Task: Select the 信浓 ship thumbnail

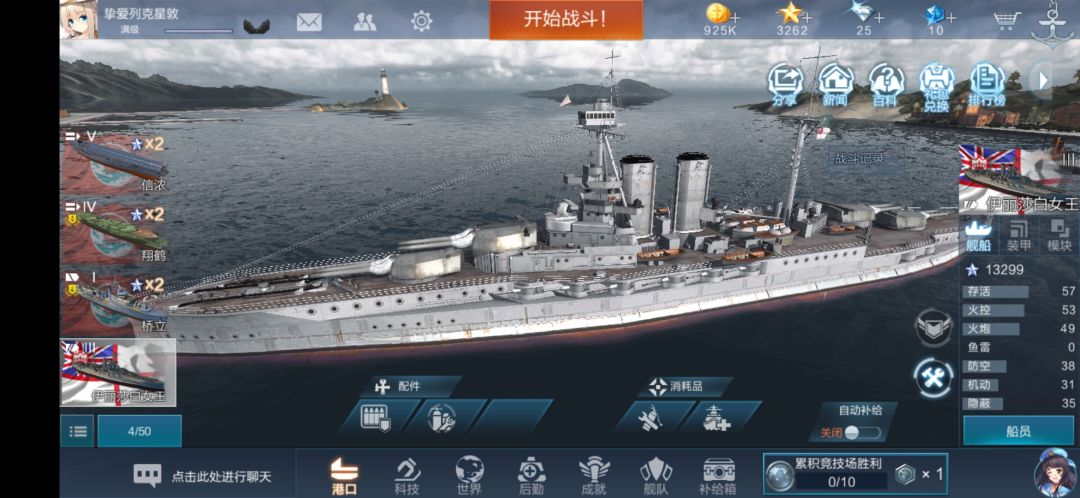Action: 115,163
